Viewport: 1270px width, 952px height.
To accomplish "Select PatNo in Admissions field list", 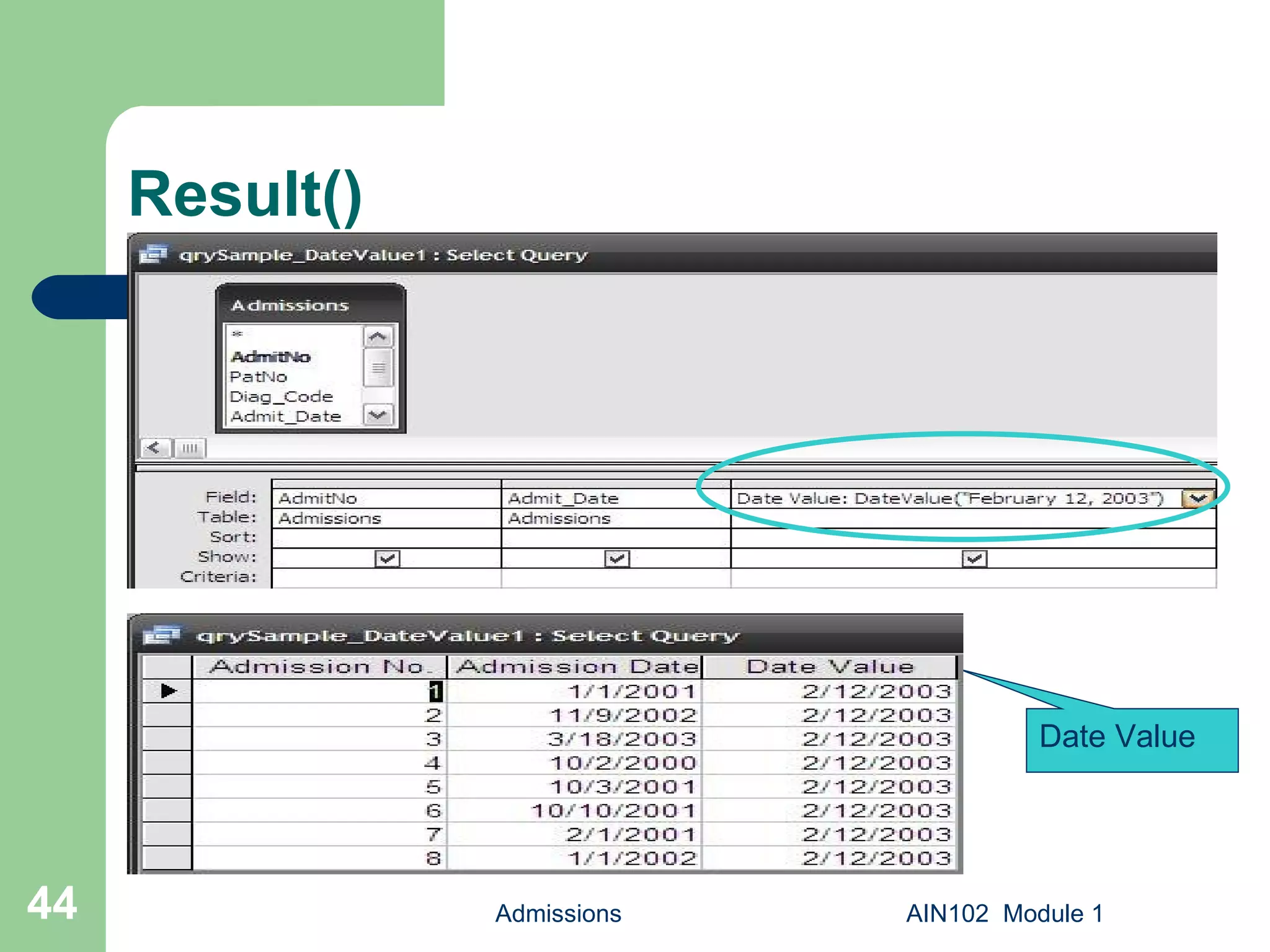I will tap(259, 377).
